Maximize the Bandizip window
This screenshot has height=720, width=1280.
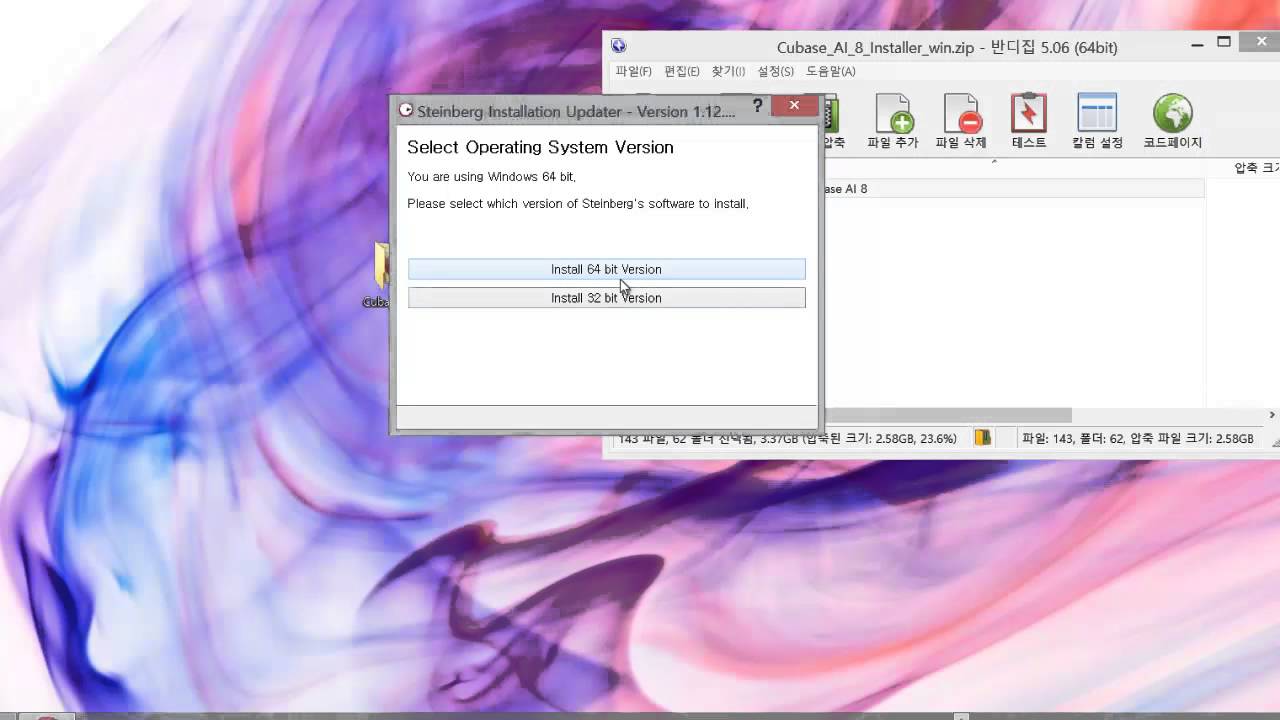click(1224, 42)
